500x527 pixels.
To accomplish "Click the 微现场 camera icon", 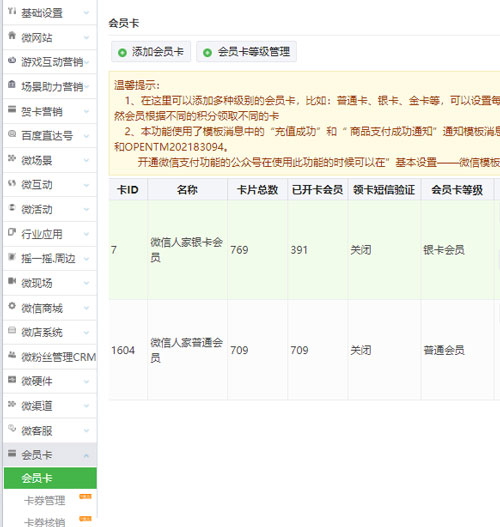I will tap(12, 281).
